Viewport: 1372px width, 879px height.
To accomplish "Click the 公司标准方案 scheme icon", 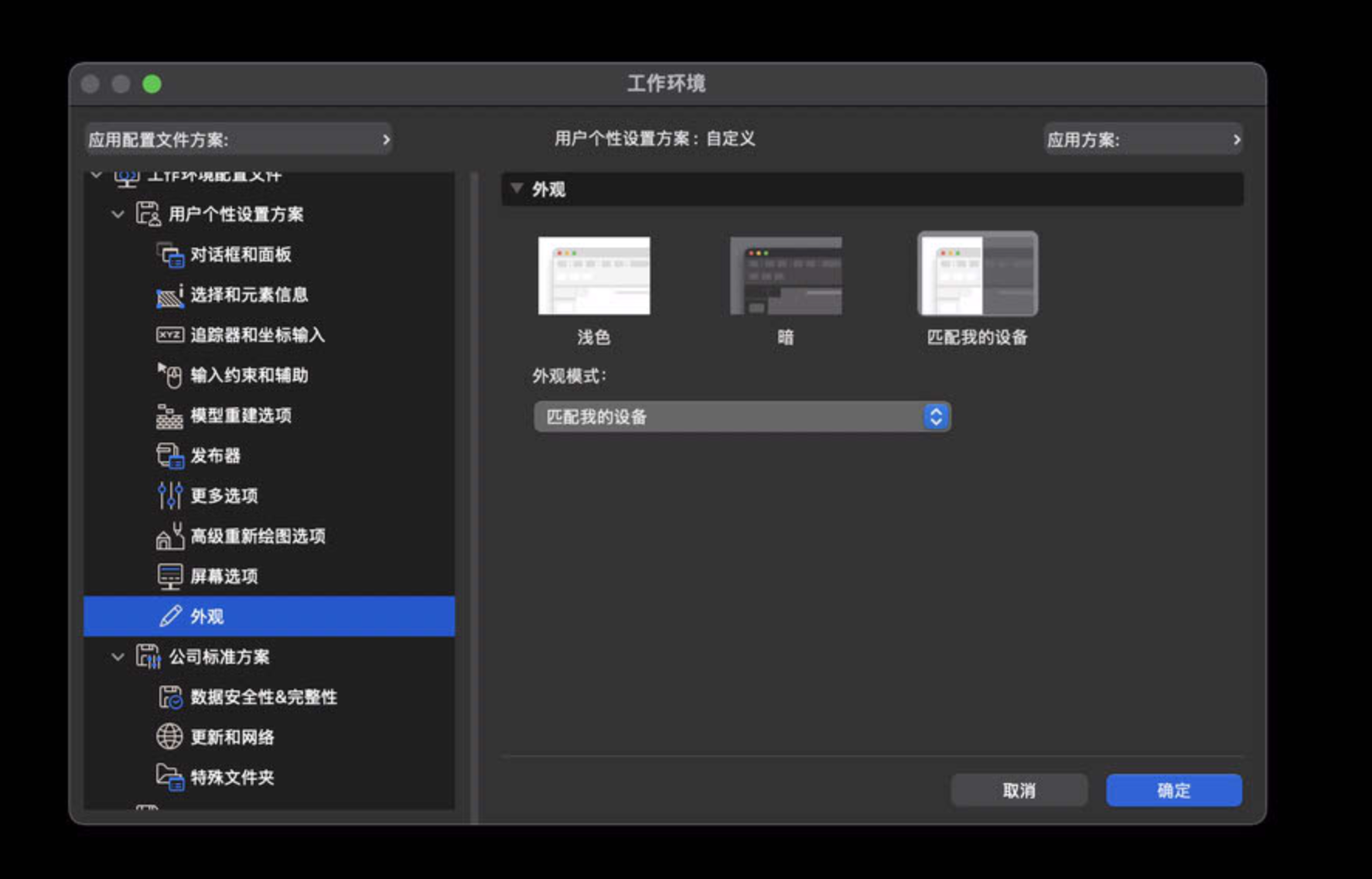I will click(x=148, y=656).
